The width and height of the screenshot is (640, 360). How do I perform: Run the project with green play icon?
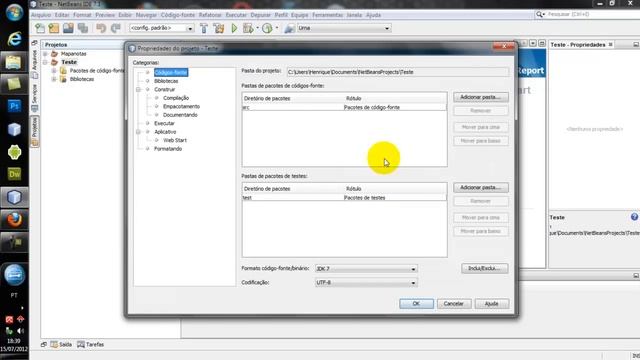234,28
